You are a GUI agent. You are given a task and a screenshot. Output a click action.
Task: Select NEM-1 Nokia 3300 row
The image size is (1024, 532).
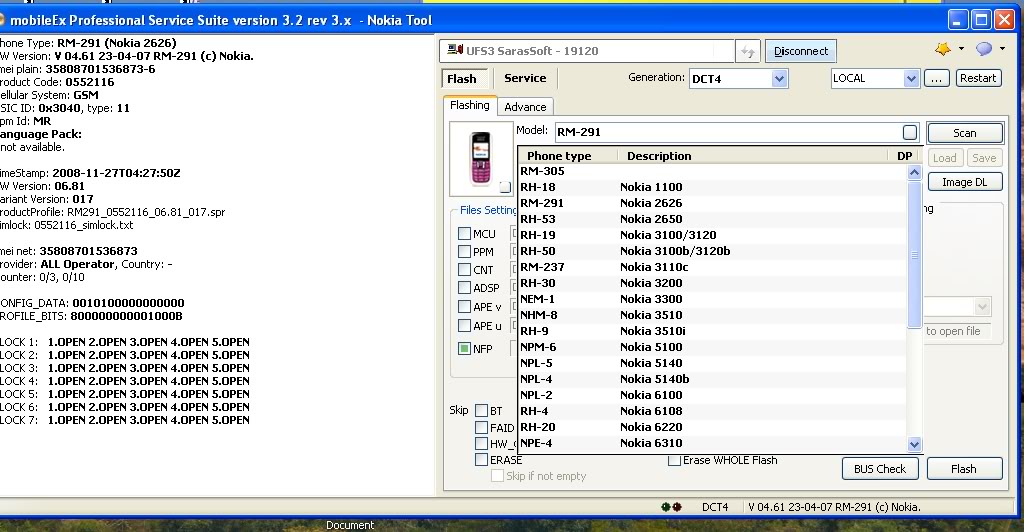point(712,299)
